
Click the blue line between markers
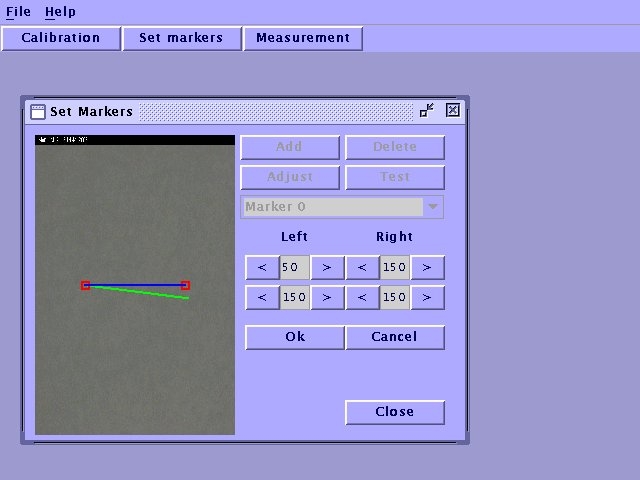(x=135, y=285)
